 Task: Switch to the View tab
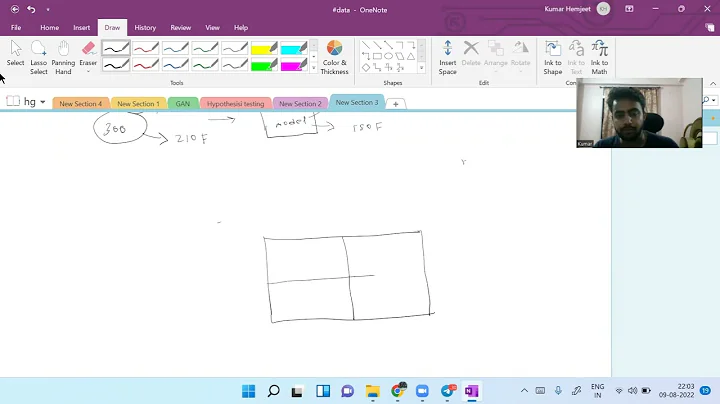click(x=212, y=28)
